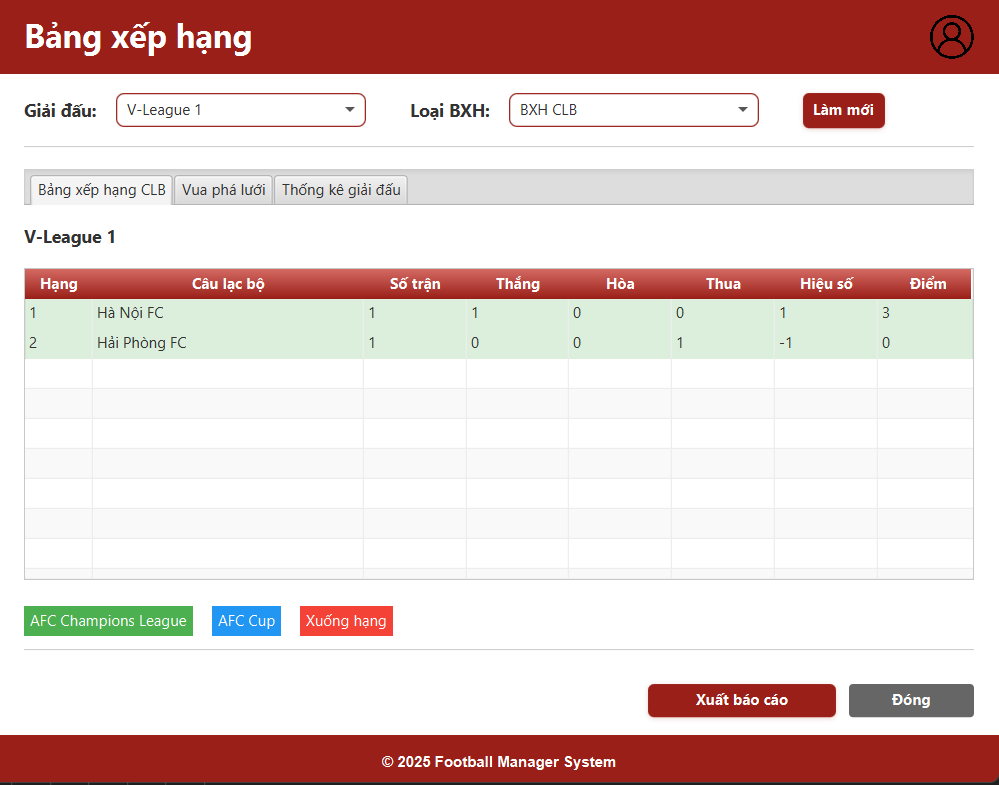Image resolution: width=999 pixels, height=785 pixels.
Task: Click the Câu lạc bộ column header
Action: tap(228, 284)
